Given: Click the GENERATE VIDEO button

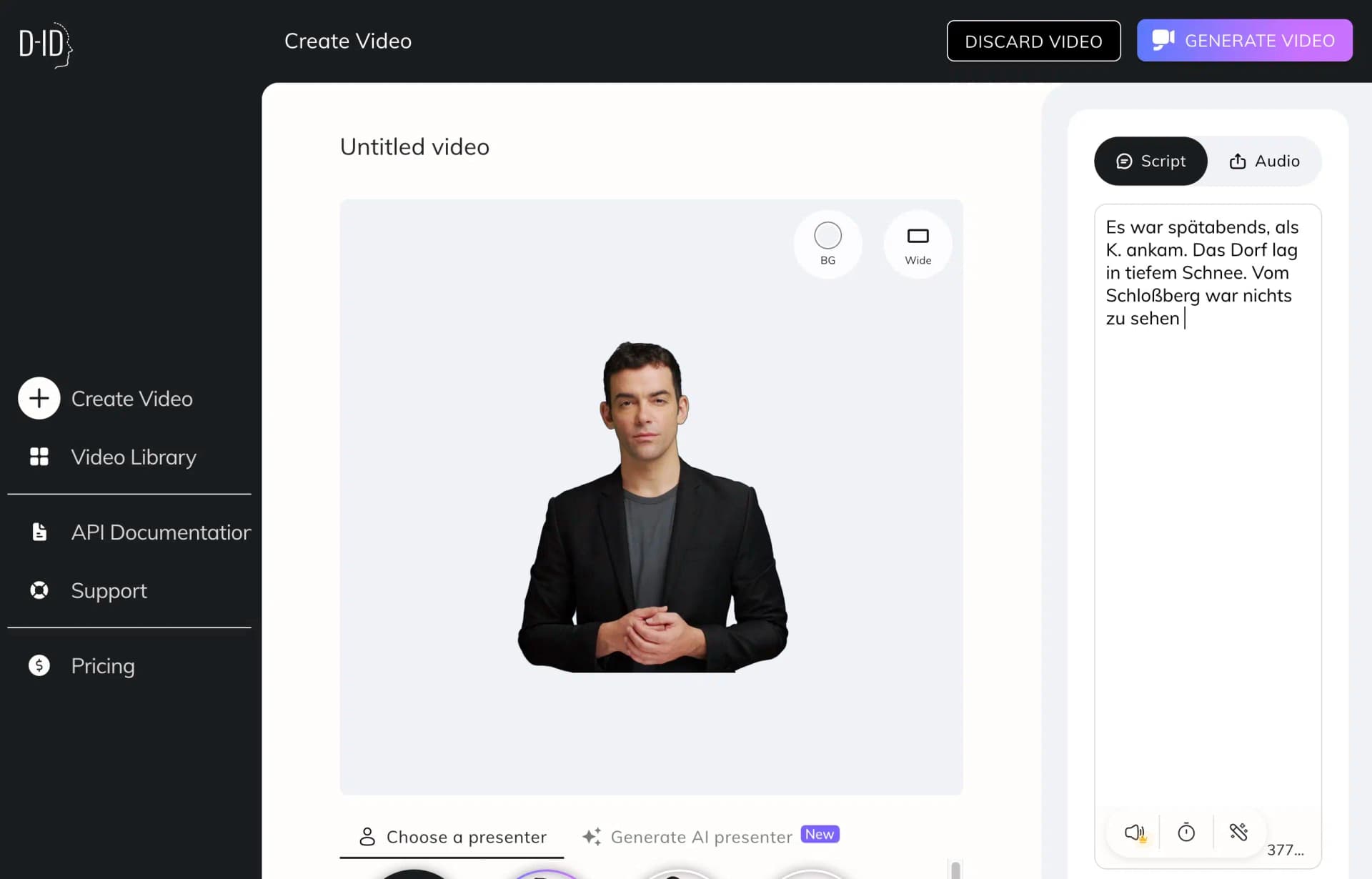Looking at the screenshot, I should (x=1245, y=41).
